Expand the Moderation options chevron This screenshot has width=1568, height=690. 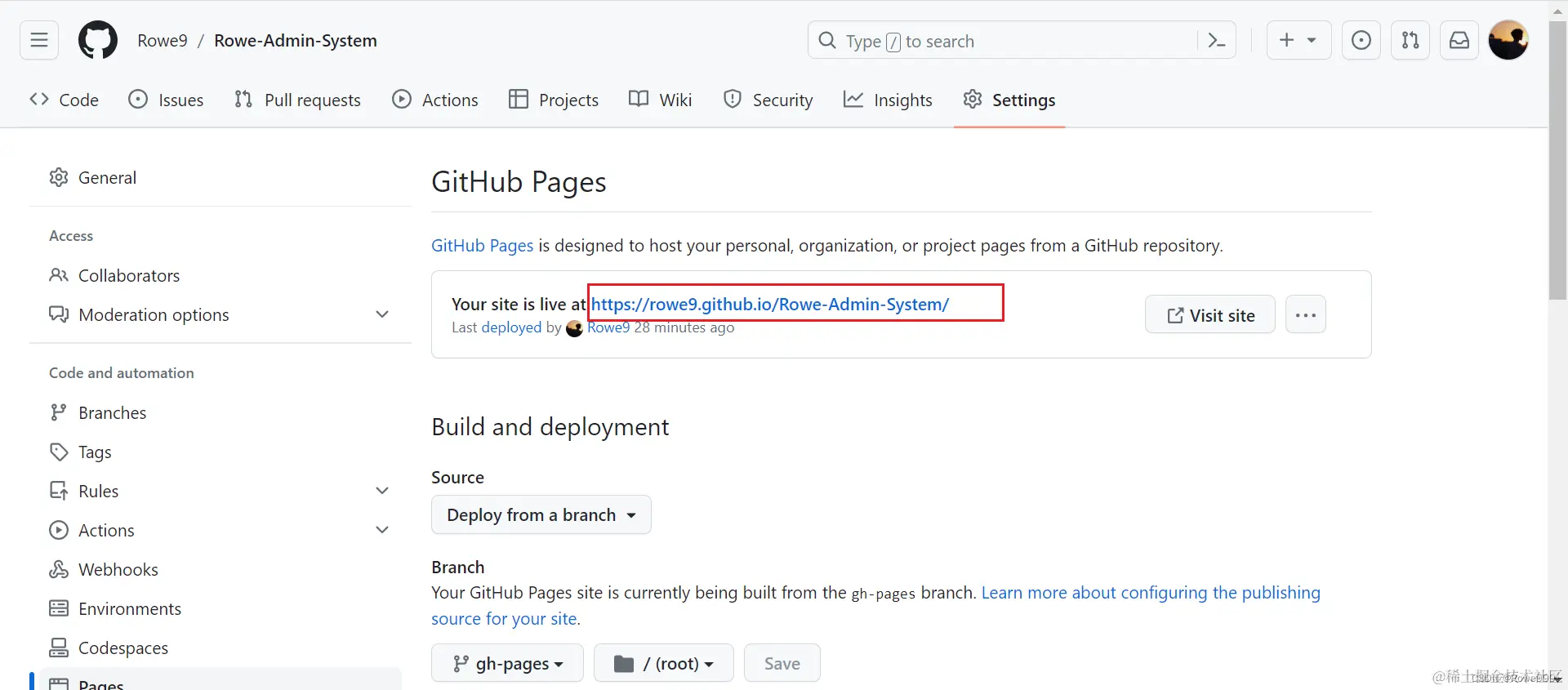tap(382, 314)
